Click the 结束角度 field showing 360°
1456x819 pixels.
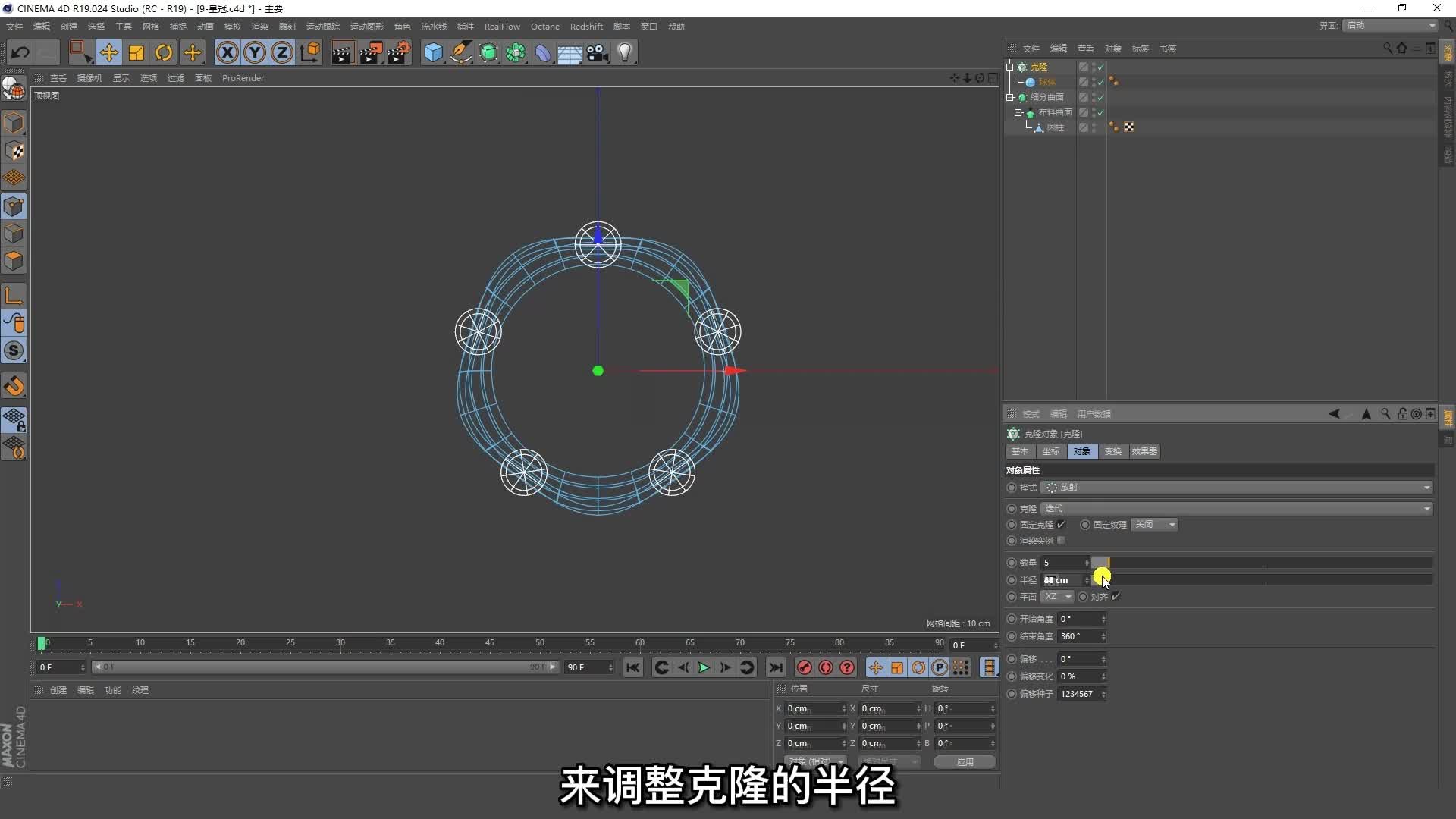(1081, 636)
